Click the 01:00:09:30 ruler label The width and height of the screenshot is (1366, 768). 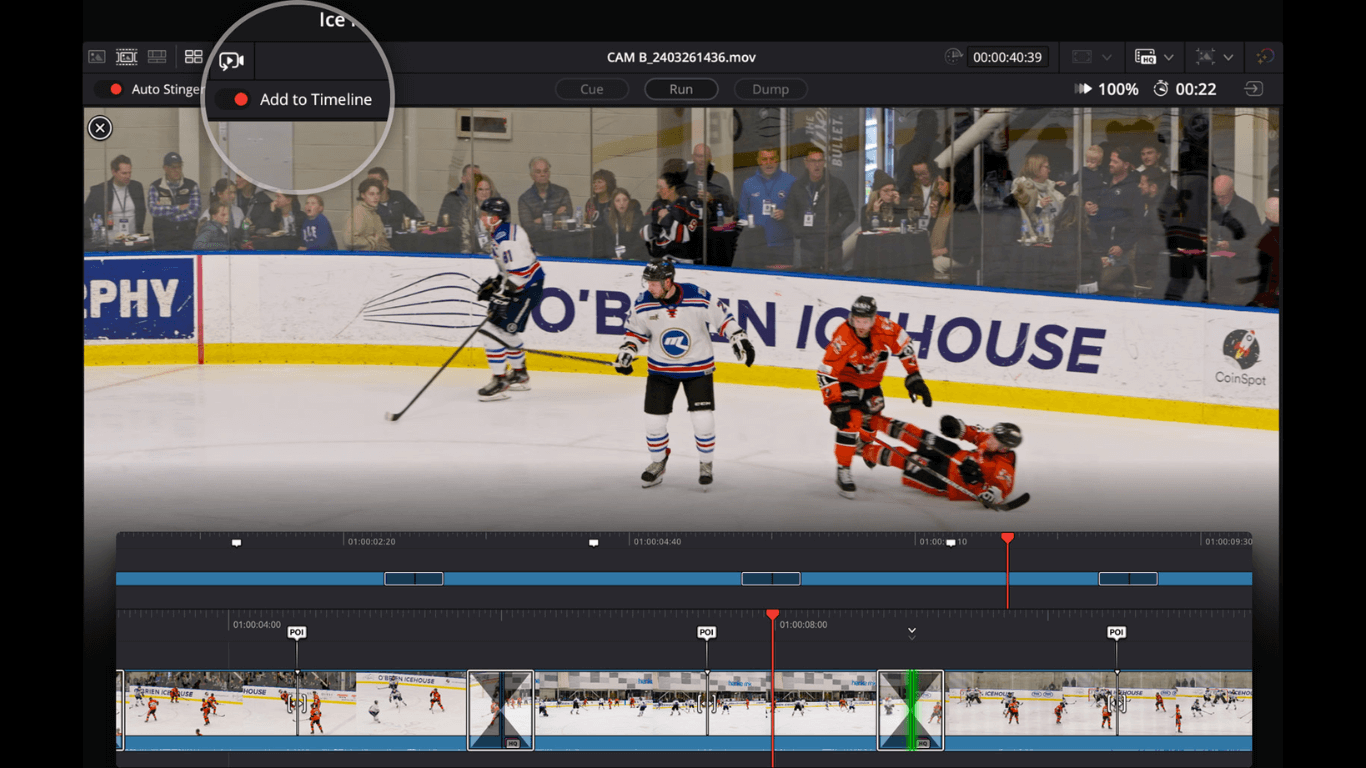pos(1228,542)
